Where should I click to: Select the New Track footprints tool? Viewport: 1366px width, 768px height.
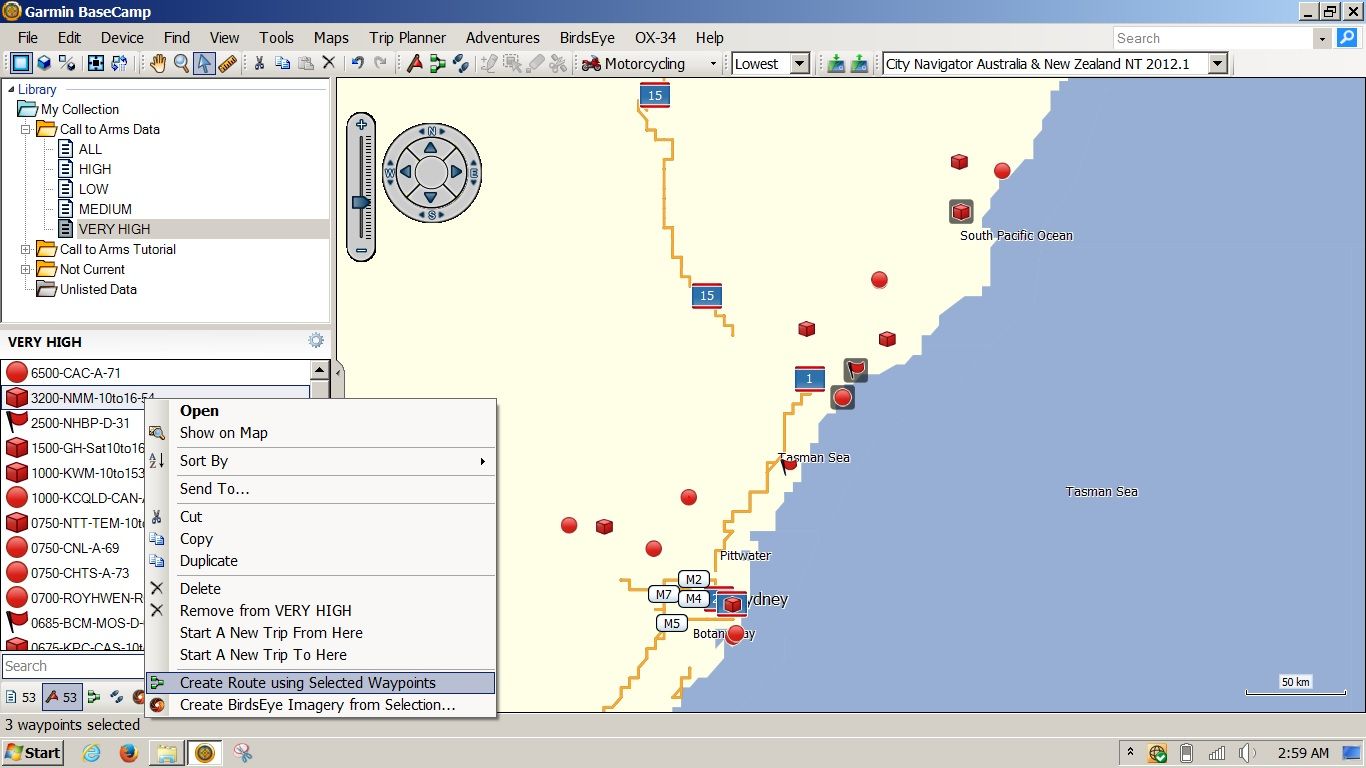click(460, 63)
